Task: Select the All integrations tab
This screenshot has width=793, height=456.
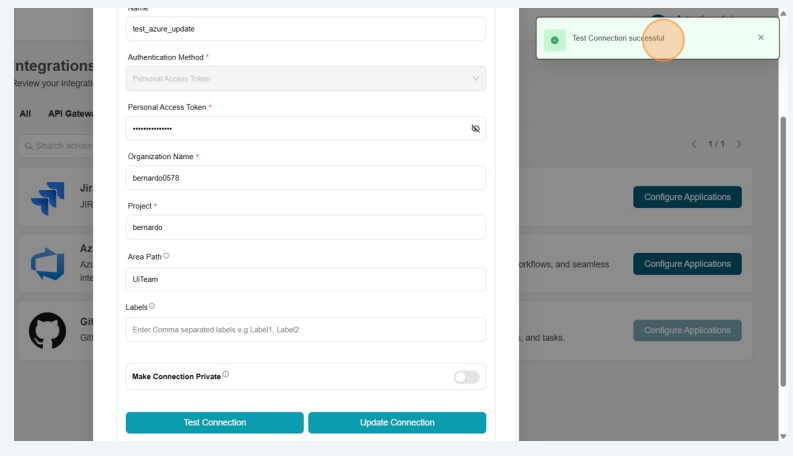Action: 25,114
